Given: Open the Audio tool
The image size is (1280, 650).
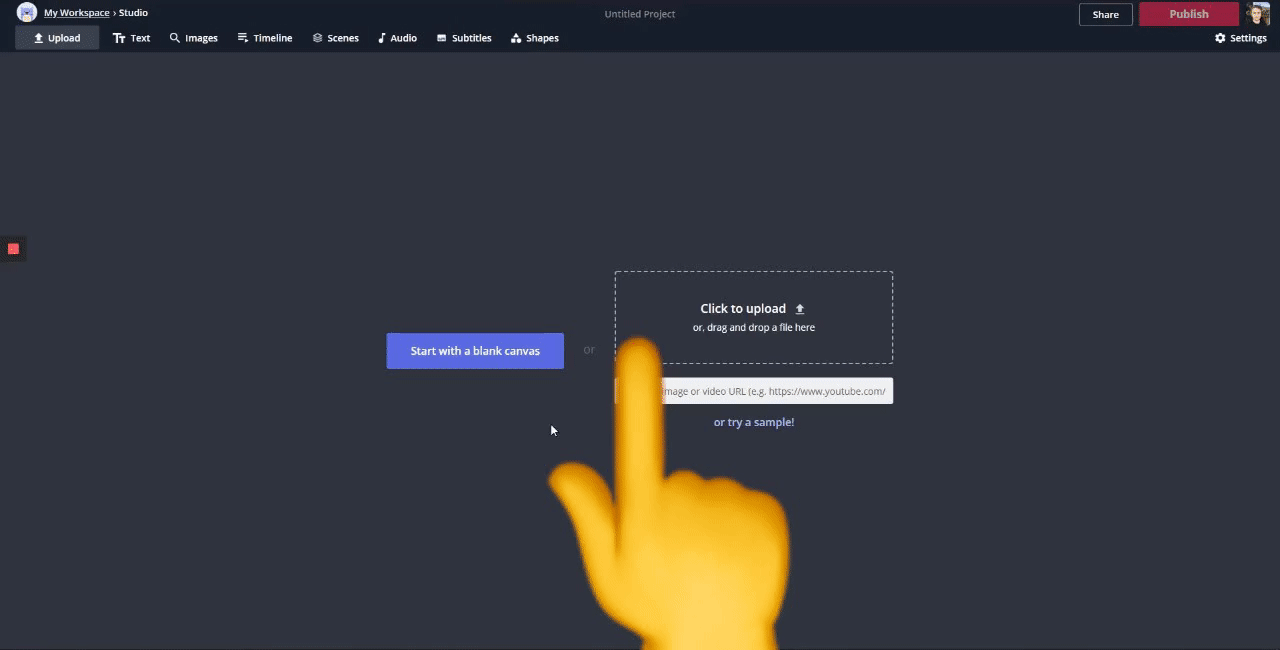Looking at the screenshot, I should (397, 38).
